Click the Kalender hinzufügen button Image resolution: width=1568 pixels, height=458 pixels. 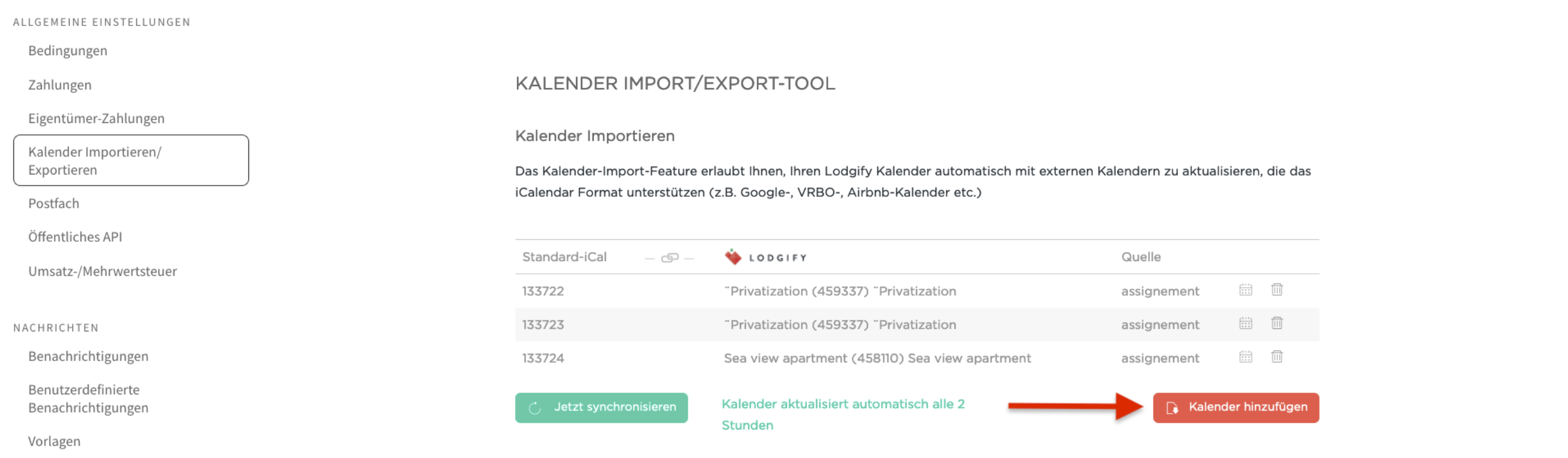[x=1235, y=408]
